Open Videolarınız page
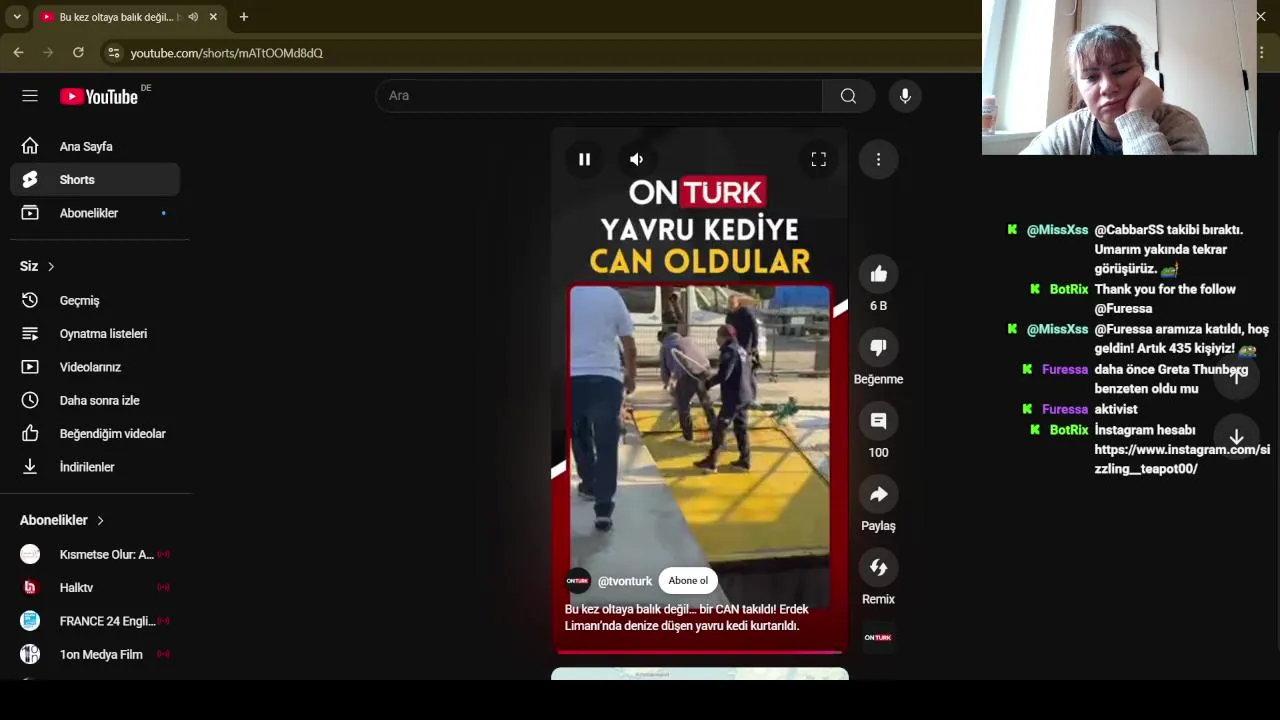This screenshot has height=720, width=1280. [95, 367]
